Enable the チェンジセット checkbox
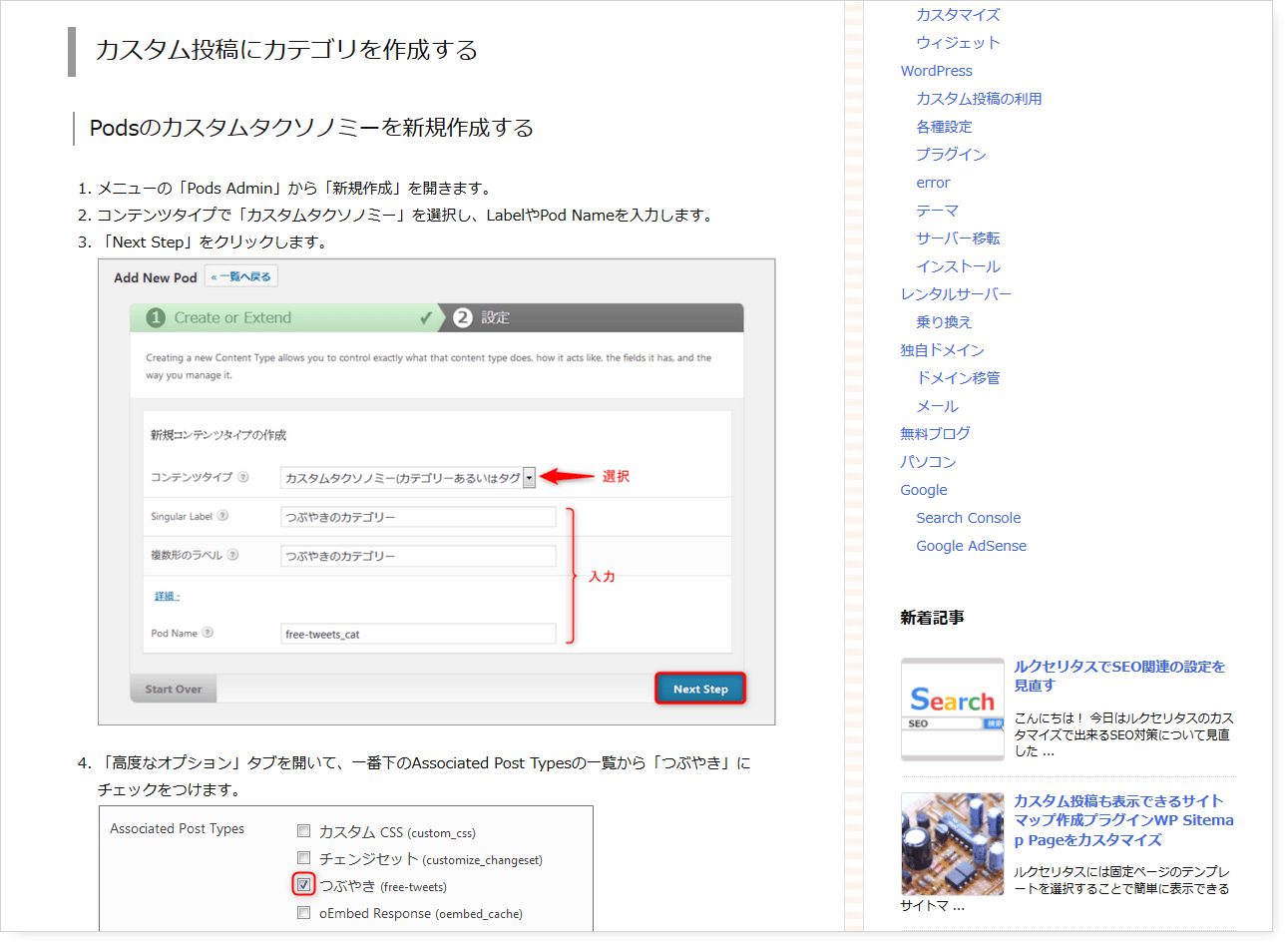This screenshot has height=947, width=1288. point(303,857)
